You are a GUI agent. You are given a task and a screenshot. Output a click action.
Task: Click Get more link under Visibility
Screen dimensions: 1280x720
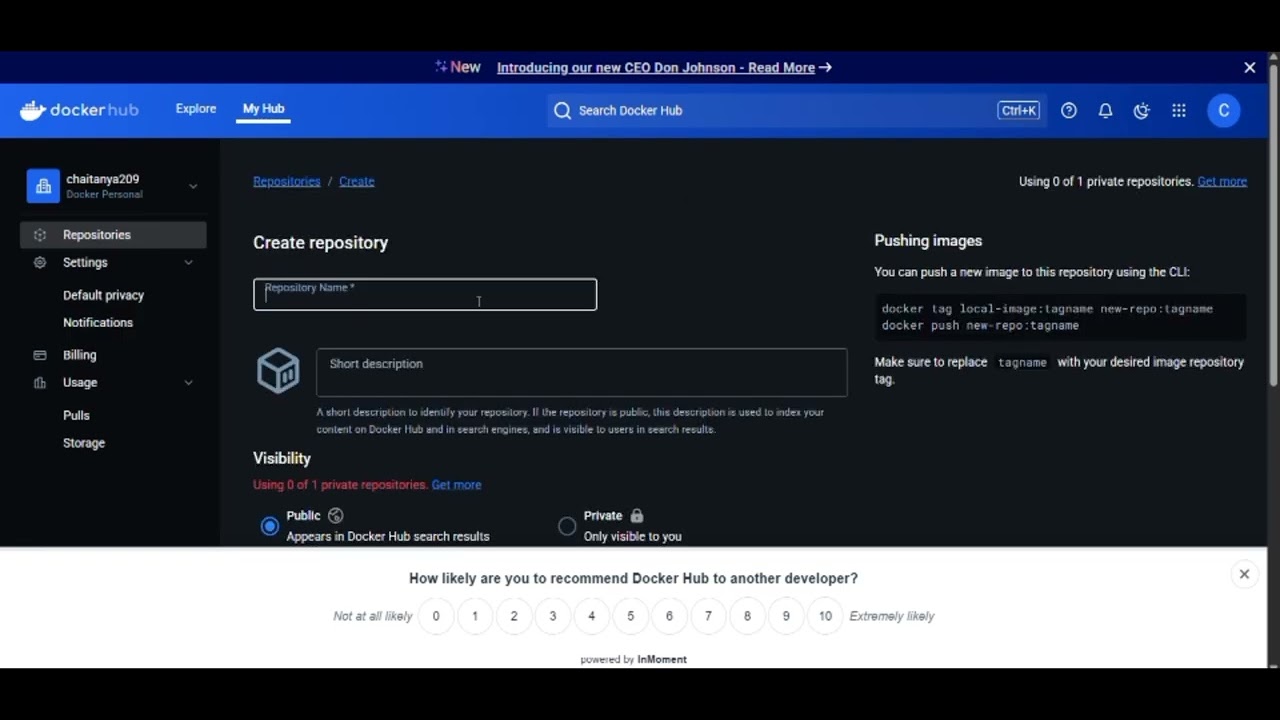(x=456, y=485)
